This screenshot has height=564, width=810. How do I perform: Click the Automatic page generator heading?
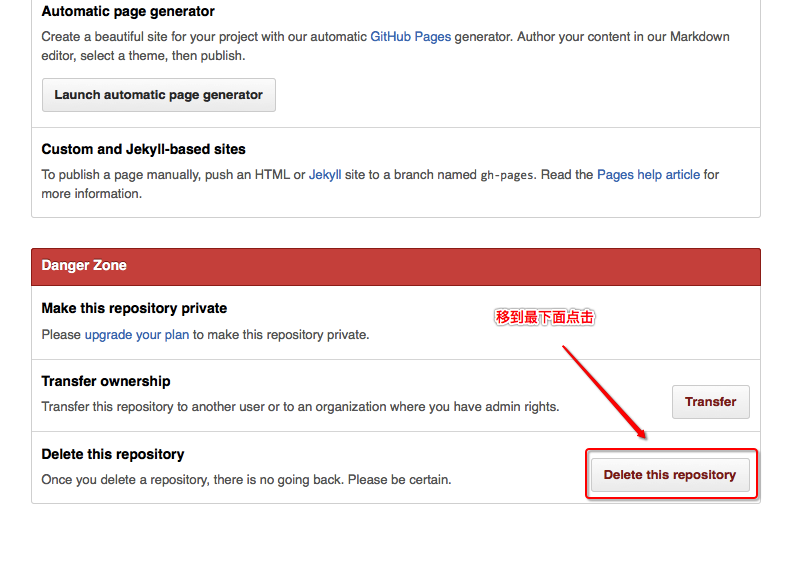(128, 11)
